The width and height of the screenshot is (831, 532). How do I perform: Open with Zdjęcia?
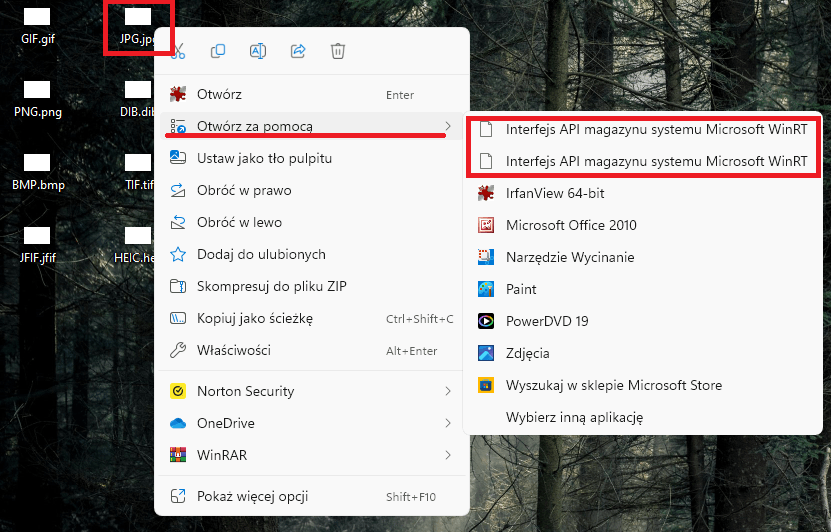643,353
